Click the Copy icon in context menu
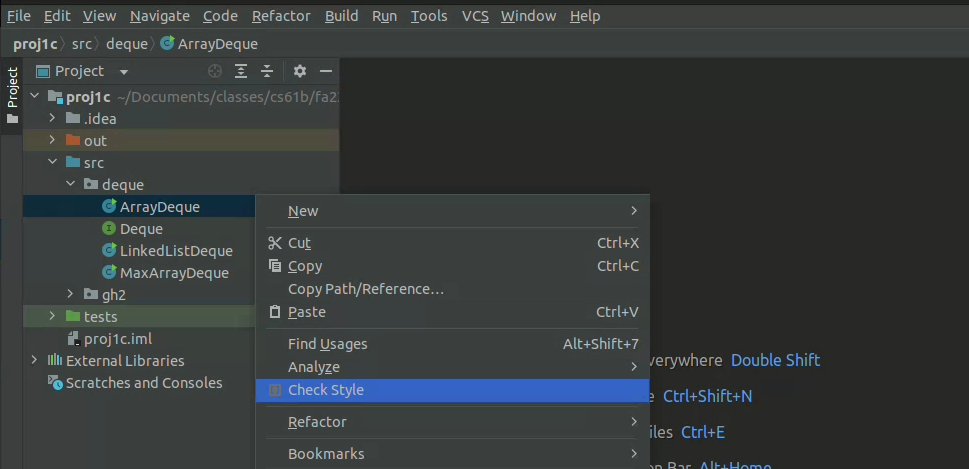 [x=275, y=266]
